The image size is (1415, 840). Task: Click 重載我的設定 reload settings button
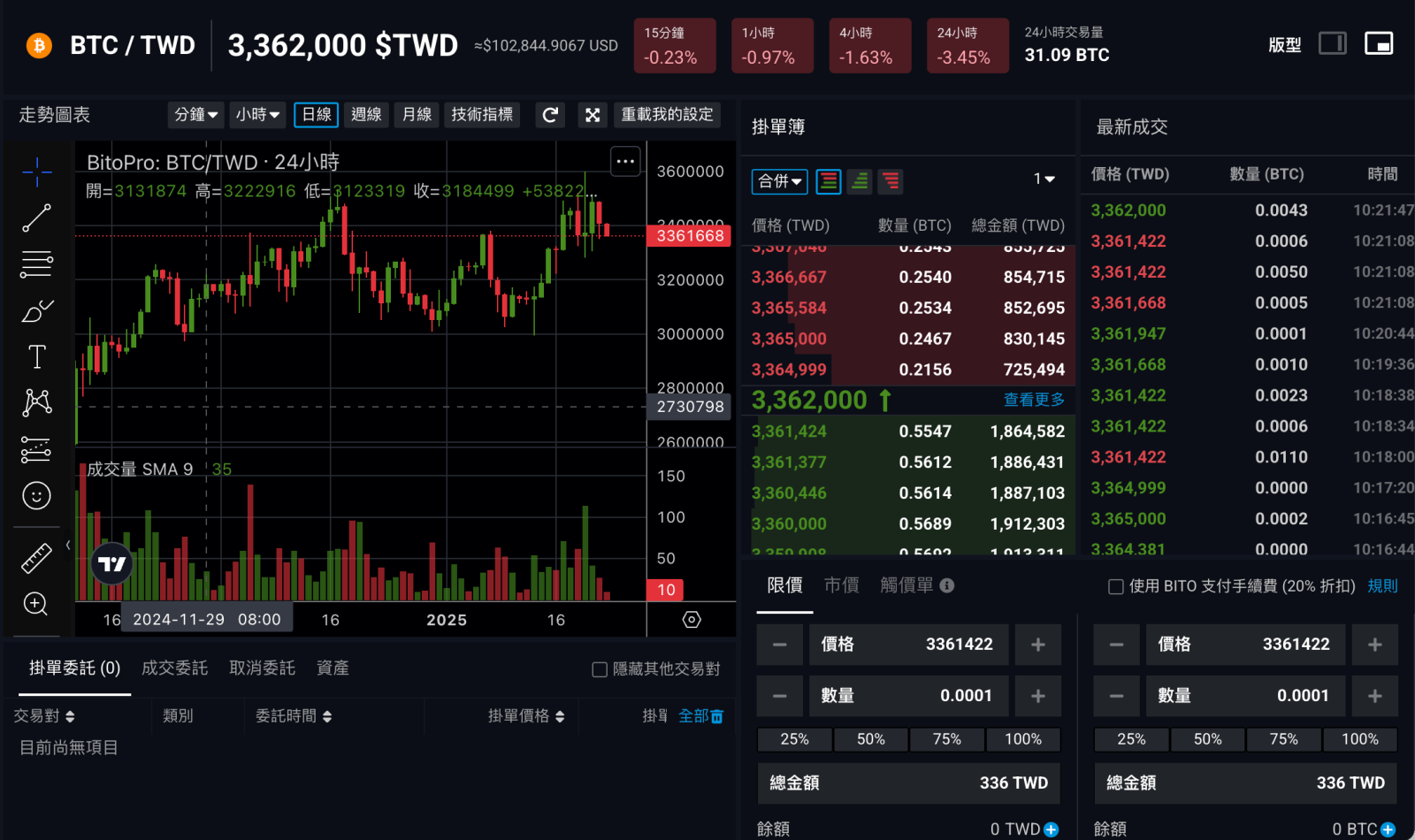(x=667, y=115)
